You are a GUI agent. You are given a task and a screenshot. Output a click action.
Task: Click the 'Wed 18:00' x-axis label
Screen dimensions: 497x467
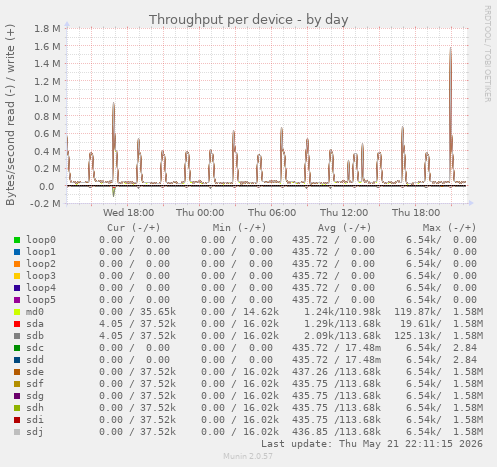(128, 213)
